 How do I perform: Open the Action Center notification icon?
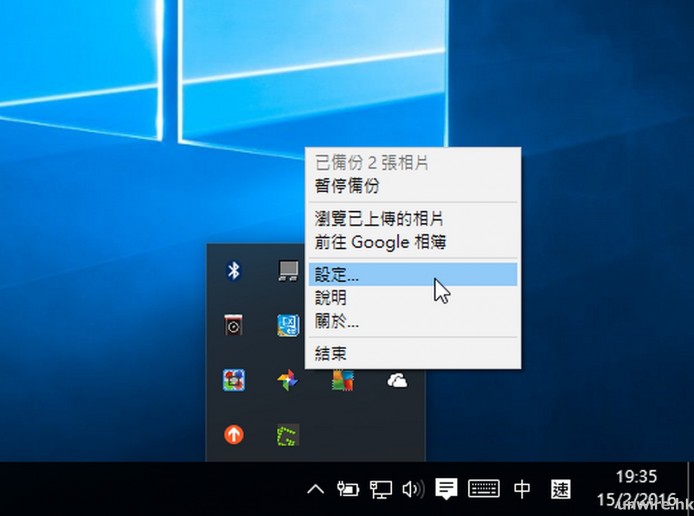(446, 489)
